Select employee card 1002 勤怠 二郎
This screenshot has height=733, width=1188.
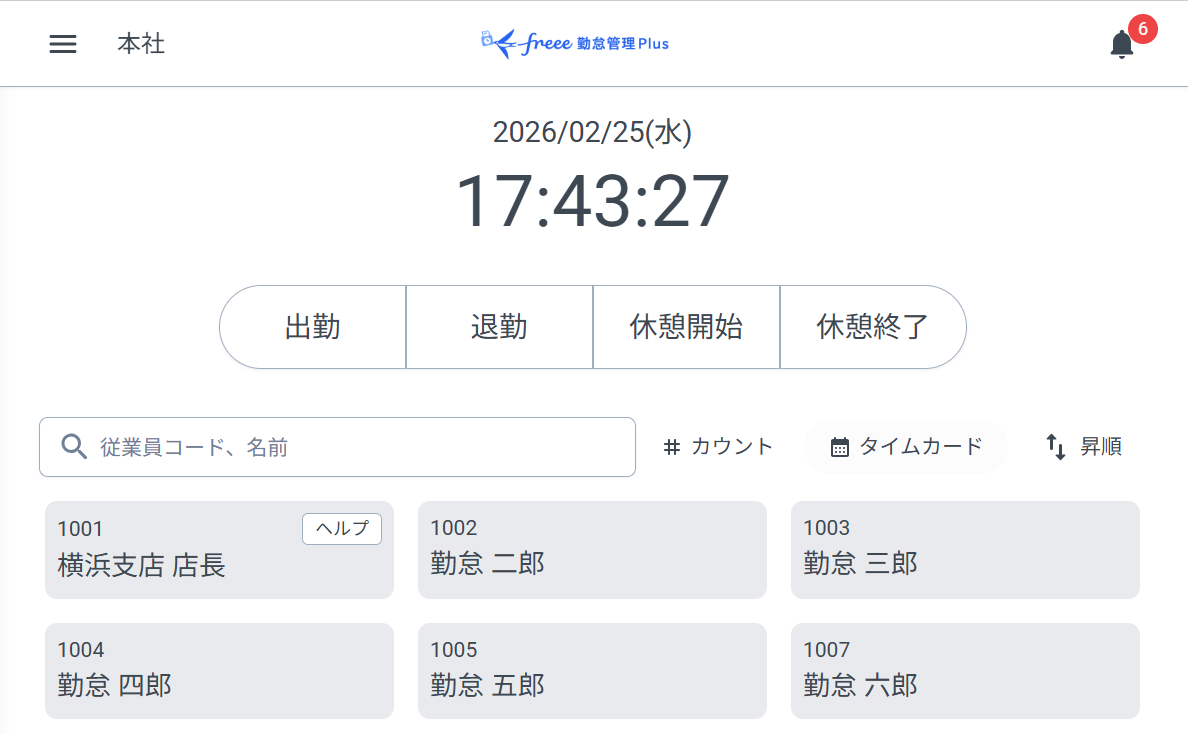(x=592, y=550)
